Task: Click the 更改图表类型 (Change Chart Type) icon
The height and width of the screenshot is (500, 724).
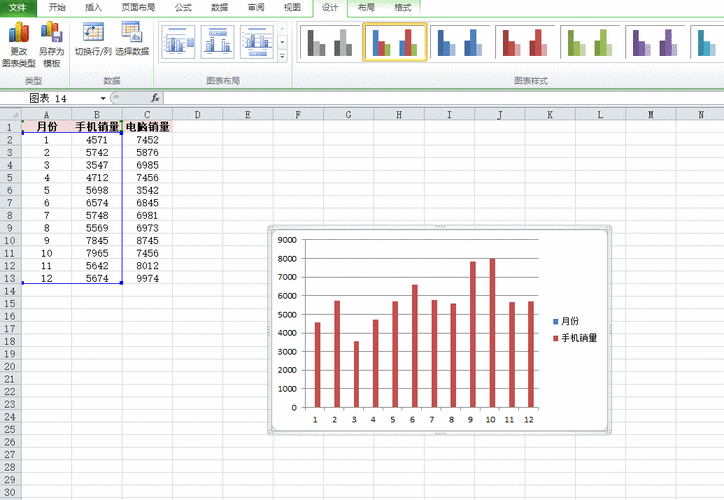Action: click(18, 40)
